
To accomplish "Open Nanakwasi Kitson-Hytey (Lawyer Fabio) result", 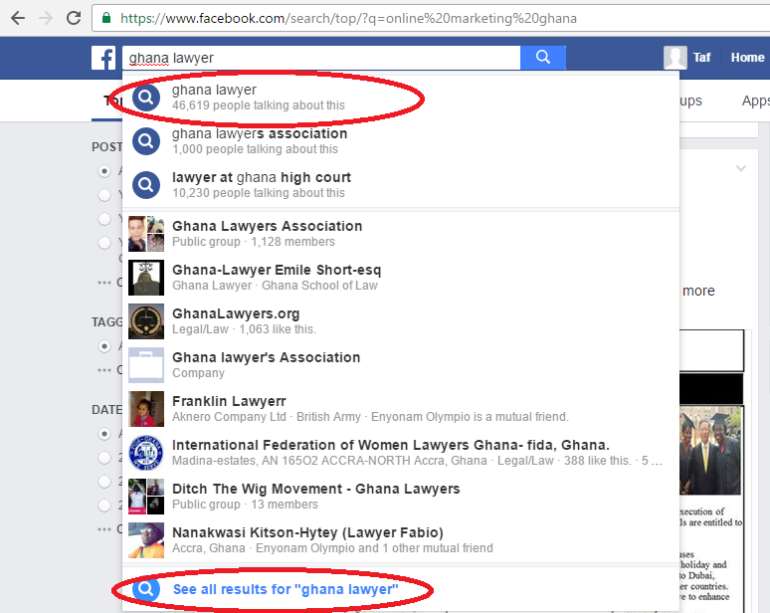I will [x=401, y=540].
